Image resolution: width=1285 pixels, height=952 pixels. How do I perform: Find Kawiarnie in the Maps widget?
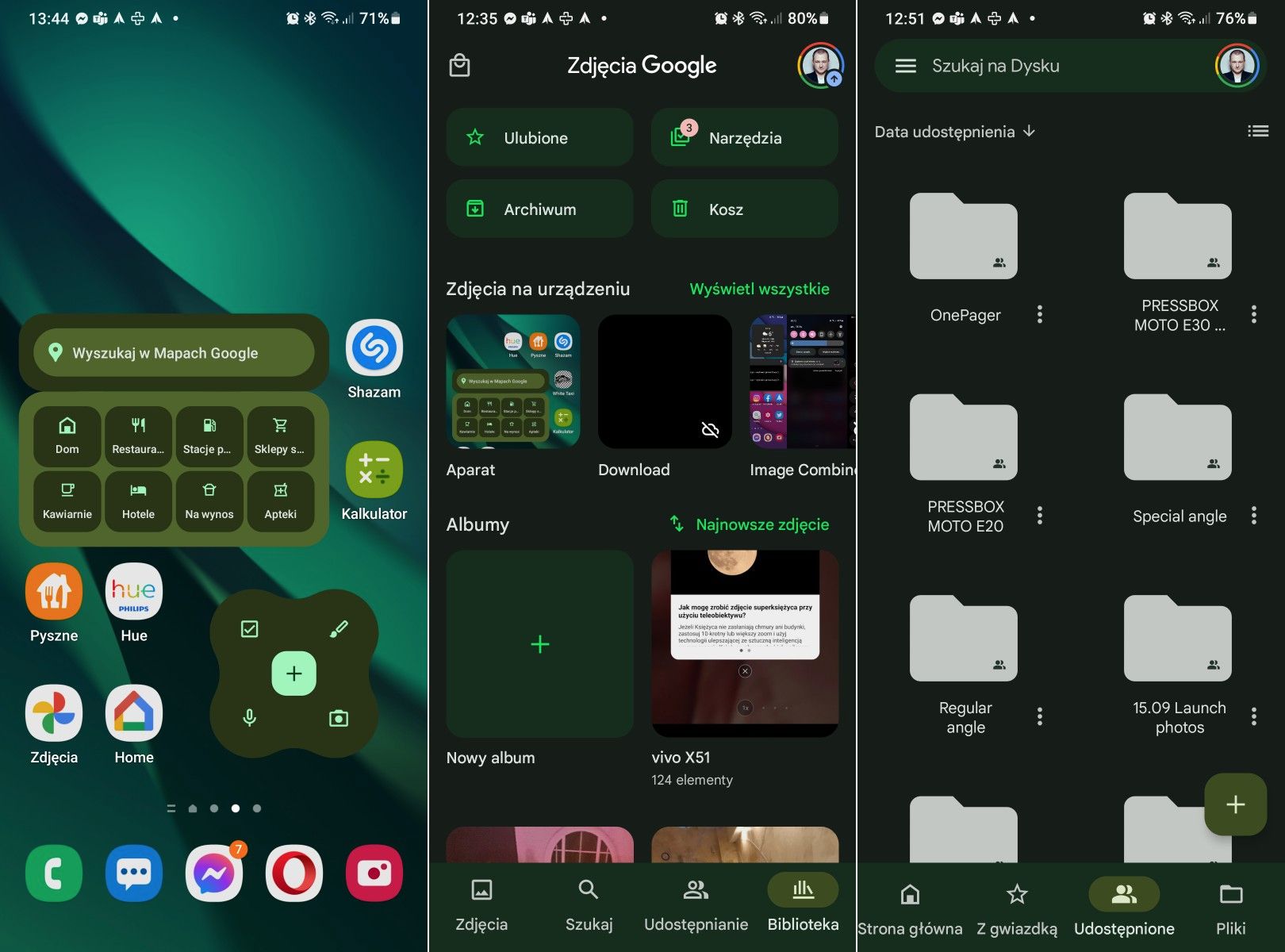pyautogui.click(x=67, y=501)
